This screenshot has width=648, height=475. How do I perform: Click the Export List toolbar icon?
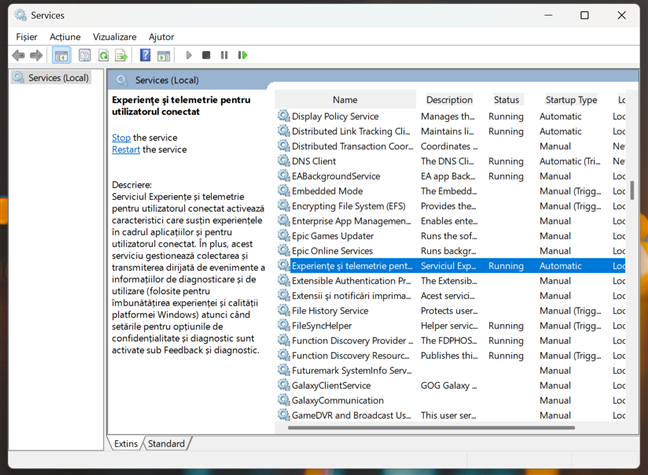click(x=121, y=56)
